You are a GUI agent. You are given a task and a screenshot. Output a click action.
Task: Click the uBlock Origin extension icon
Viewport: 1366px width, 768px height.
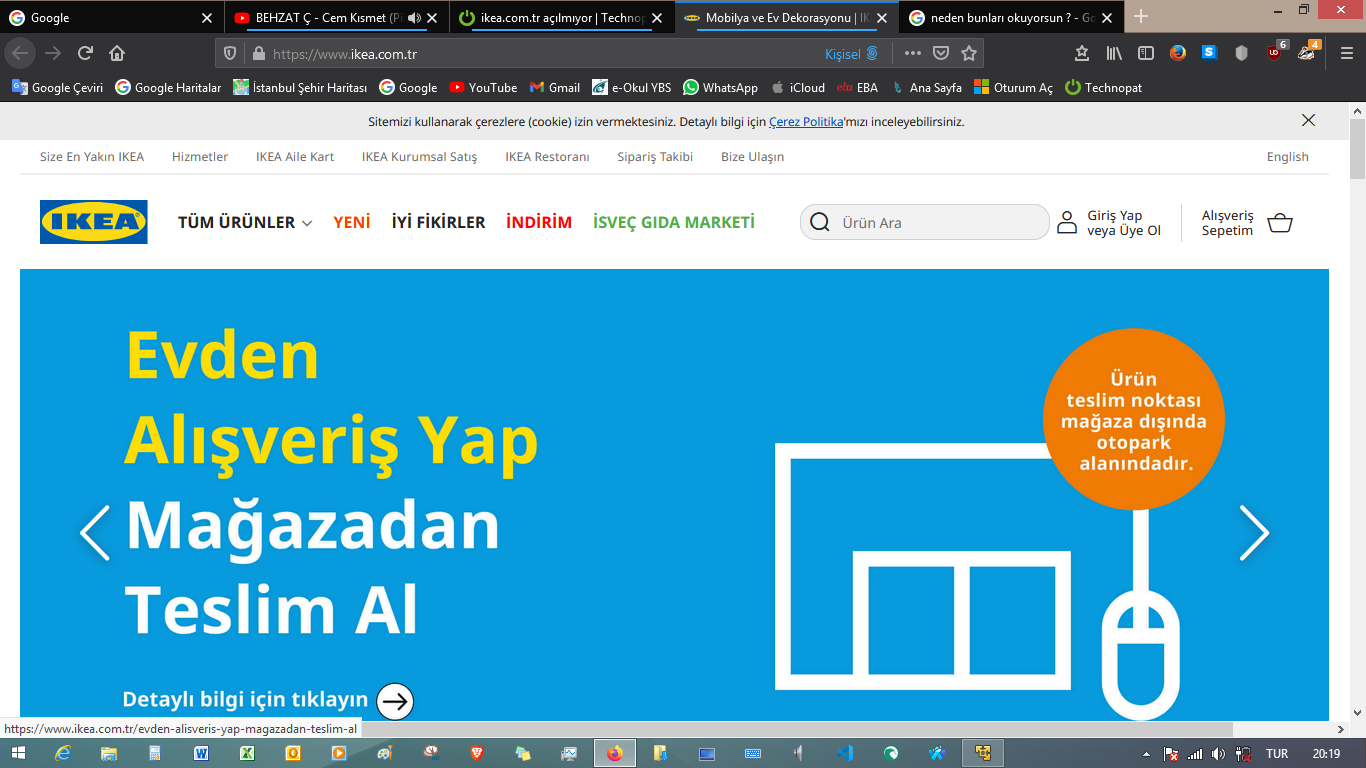coord(1275,53)
